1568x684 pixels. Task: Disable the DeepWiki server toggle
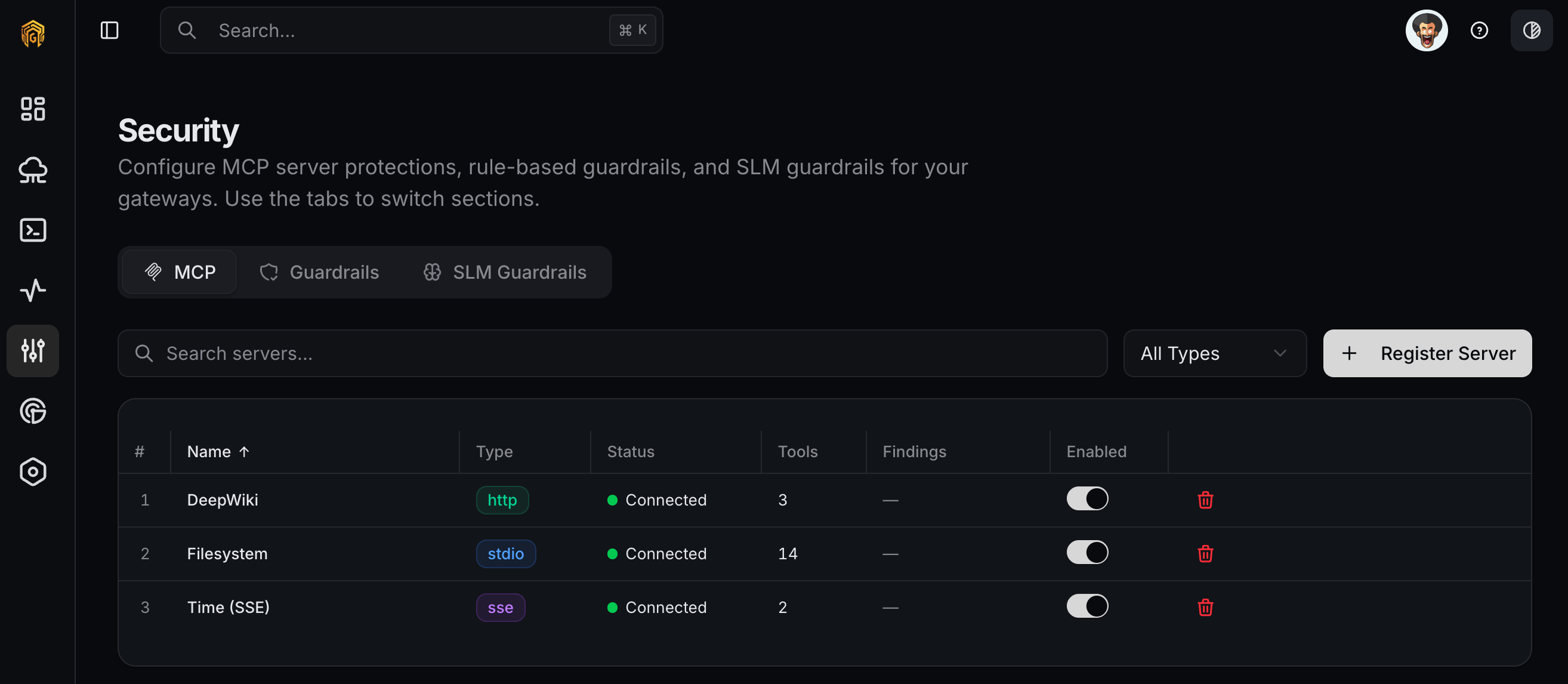pyautogui.click(x=1087, y=499)
